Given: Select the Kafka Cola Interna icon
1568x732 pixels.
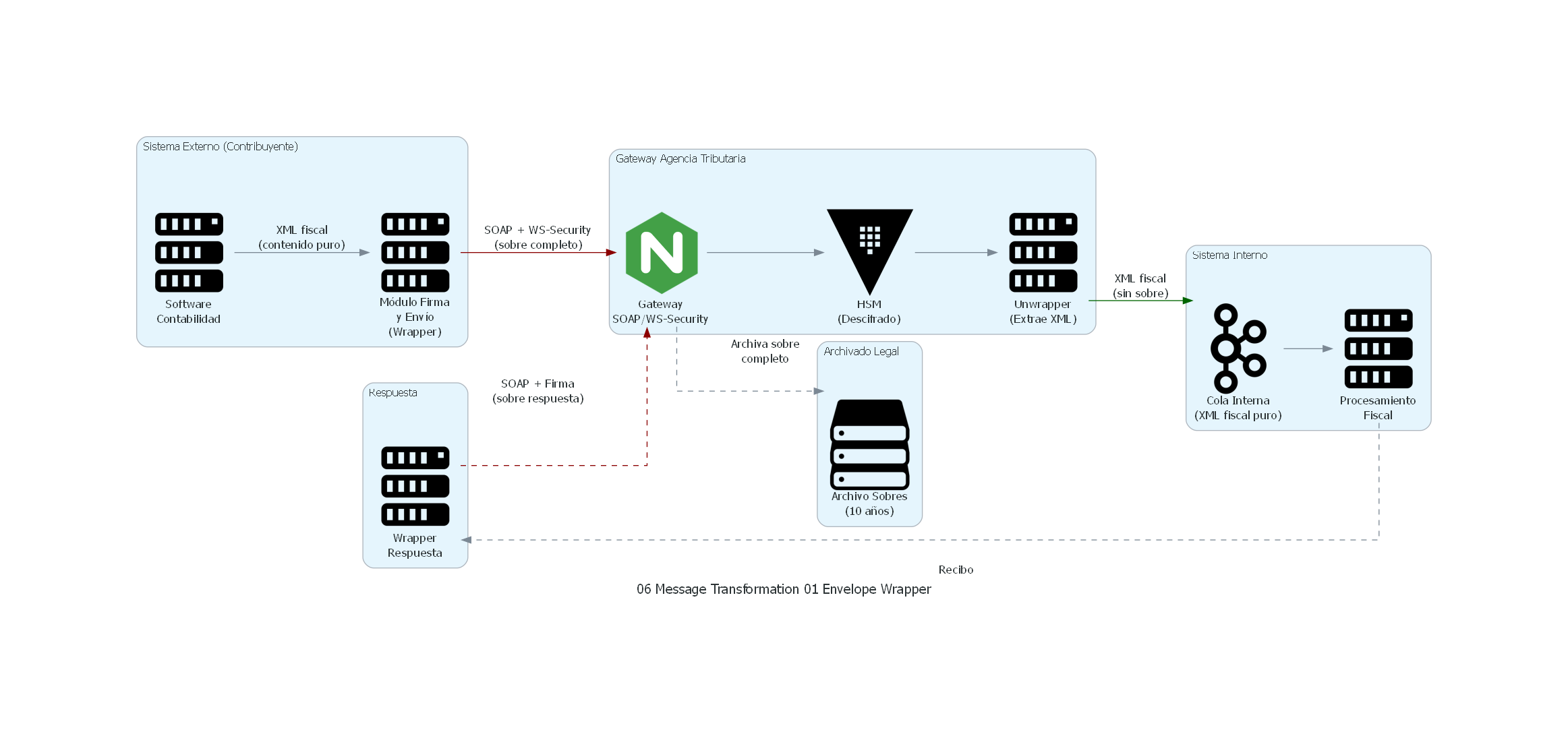Looking at the screenshot, I should click(1238, 347).
